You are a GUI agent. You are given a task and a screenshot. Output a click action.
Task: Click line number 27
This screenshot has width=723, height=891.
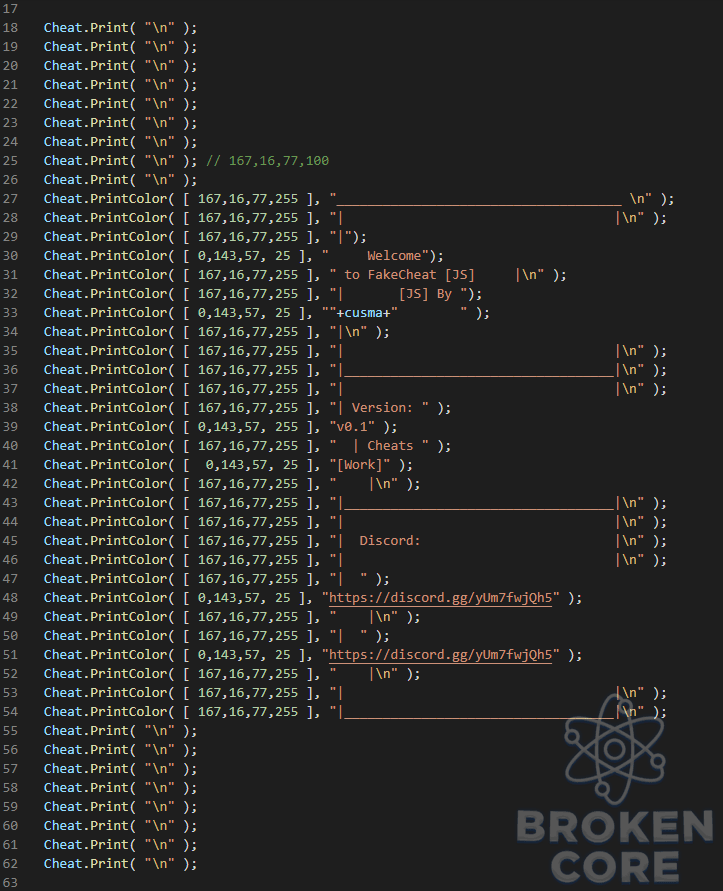10,199
